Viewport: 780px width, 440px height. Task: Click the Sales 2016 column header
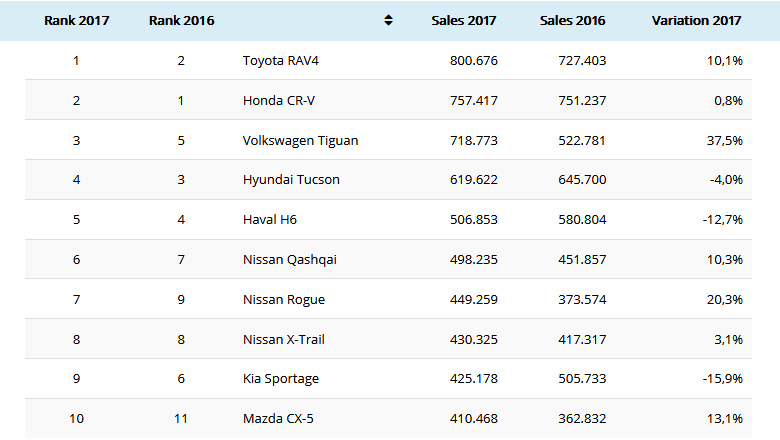pos(572,21)
